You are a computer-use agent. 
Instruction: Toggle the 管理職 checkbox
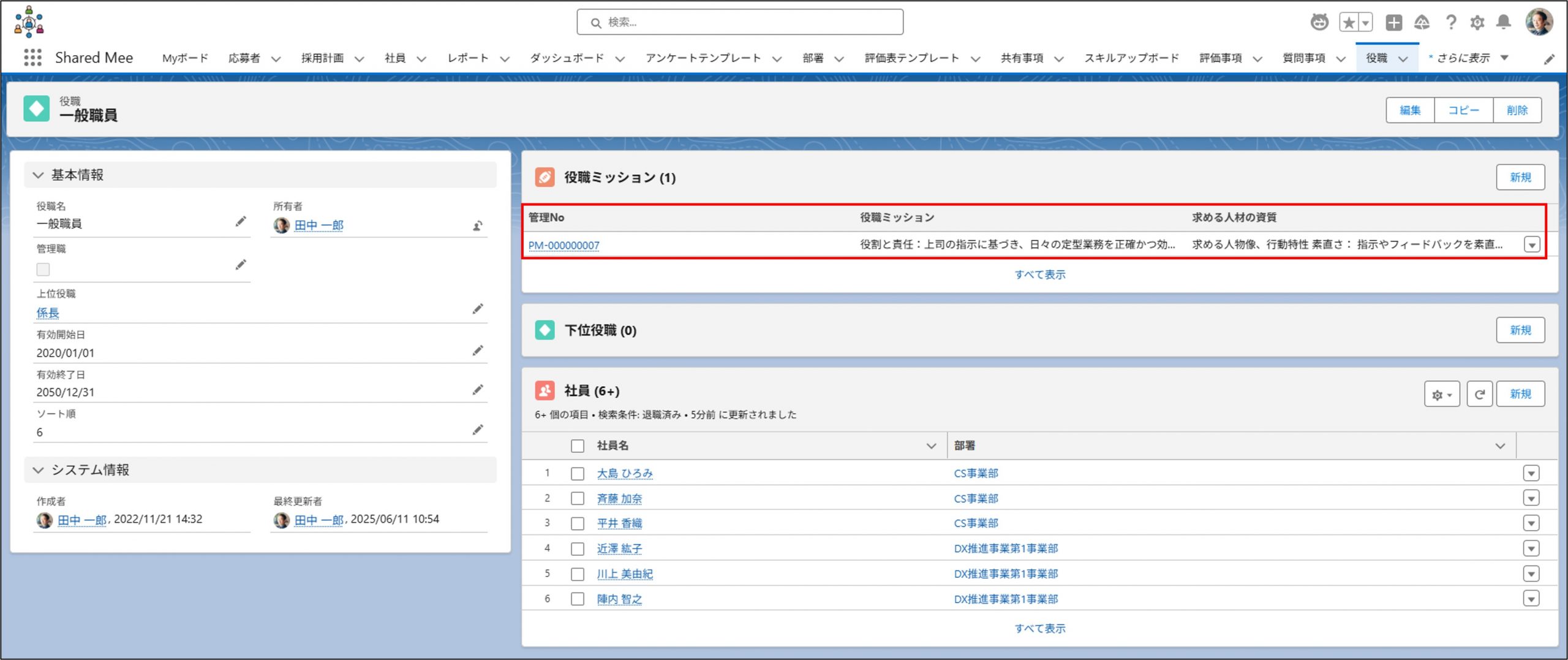tap(43, 270)
